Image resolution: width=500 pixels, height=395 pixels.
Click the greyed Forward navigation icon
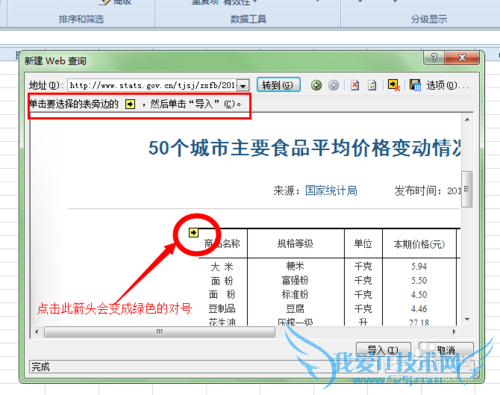(333, 85)
